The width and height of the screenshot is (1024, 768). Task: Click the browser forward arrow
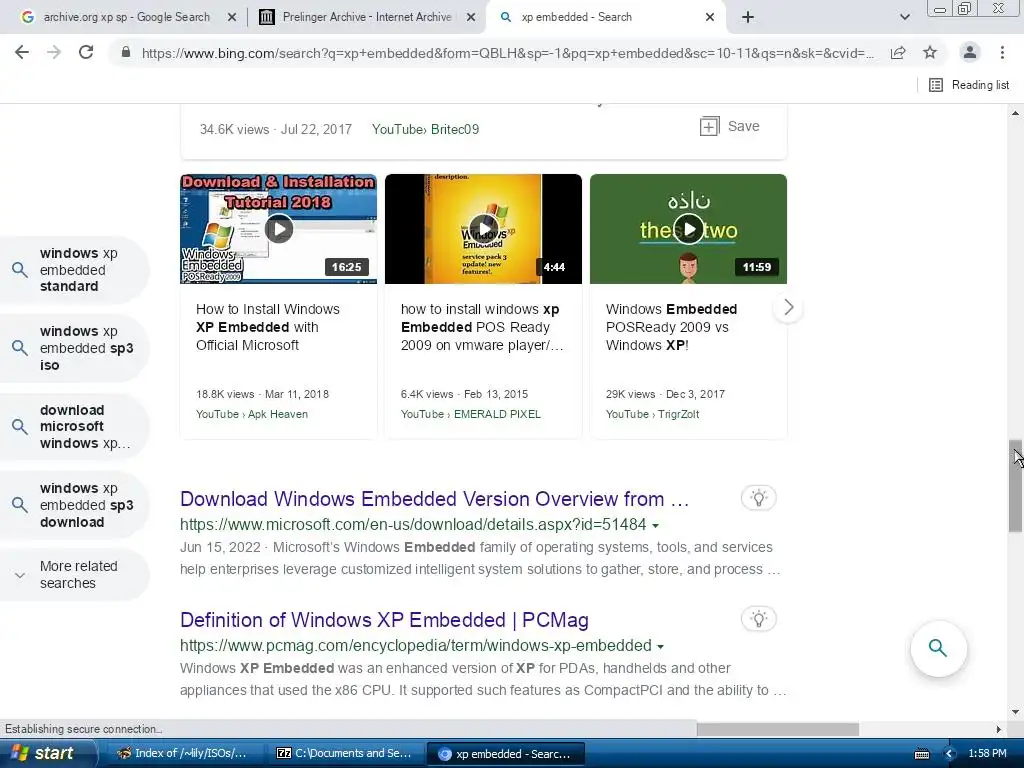pyautogui.click(x=54, y=52)
